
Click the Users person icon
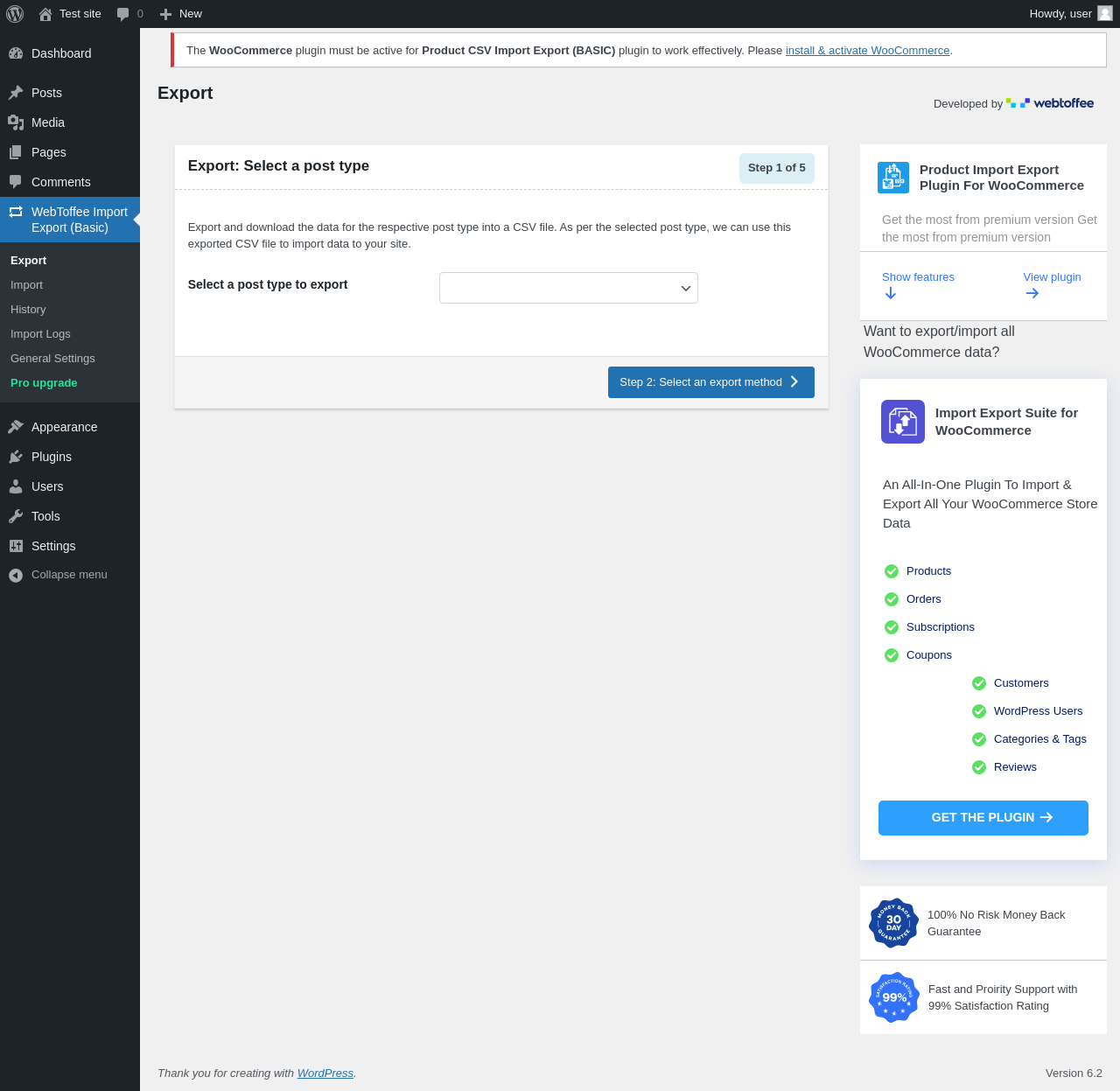click(16, 486)
